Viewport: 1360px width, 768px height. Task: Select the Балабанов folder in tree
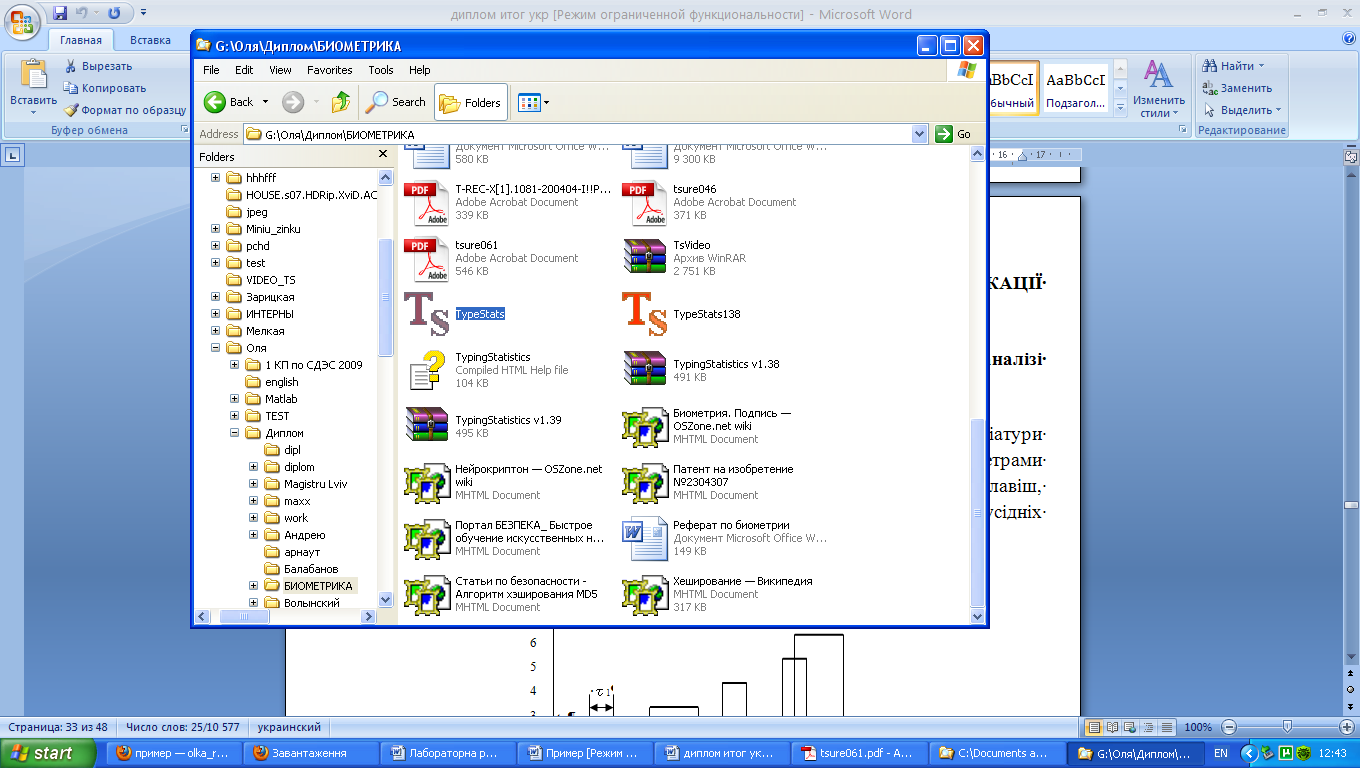click(311, 569)
